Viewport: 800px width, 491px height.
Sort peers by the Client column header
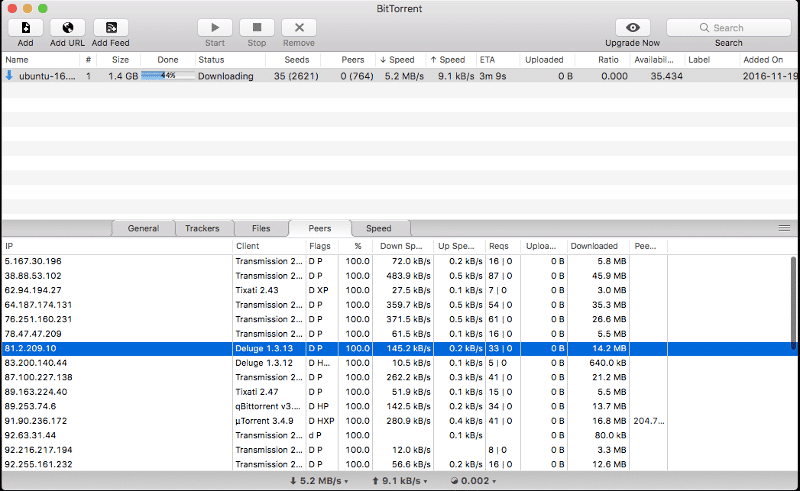click(x=269, y=246)
